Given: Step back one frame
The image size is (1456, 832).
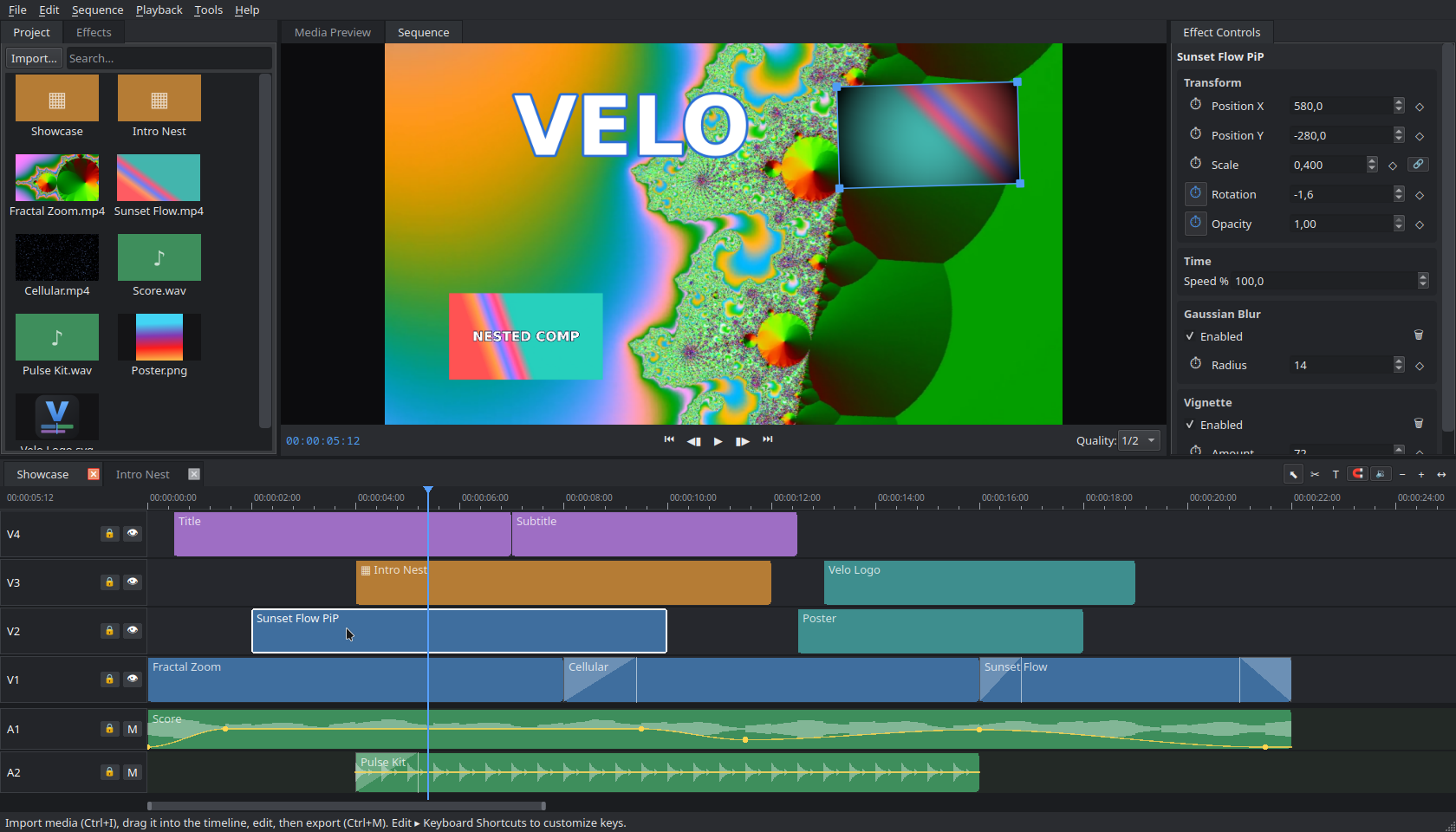Looking at the screenshot, I should pyautogui.click(x=693, y=441).
